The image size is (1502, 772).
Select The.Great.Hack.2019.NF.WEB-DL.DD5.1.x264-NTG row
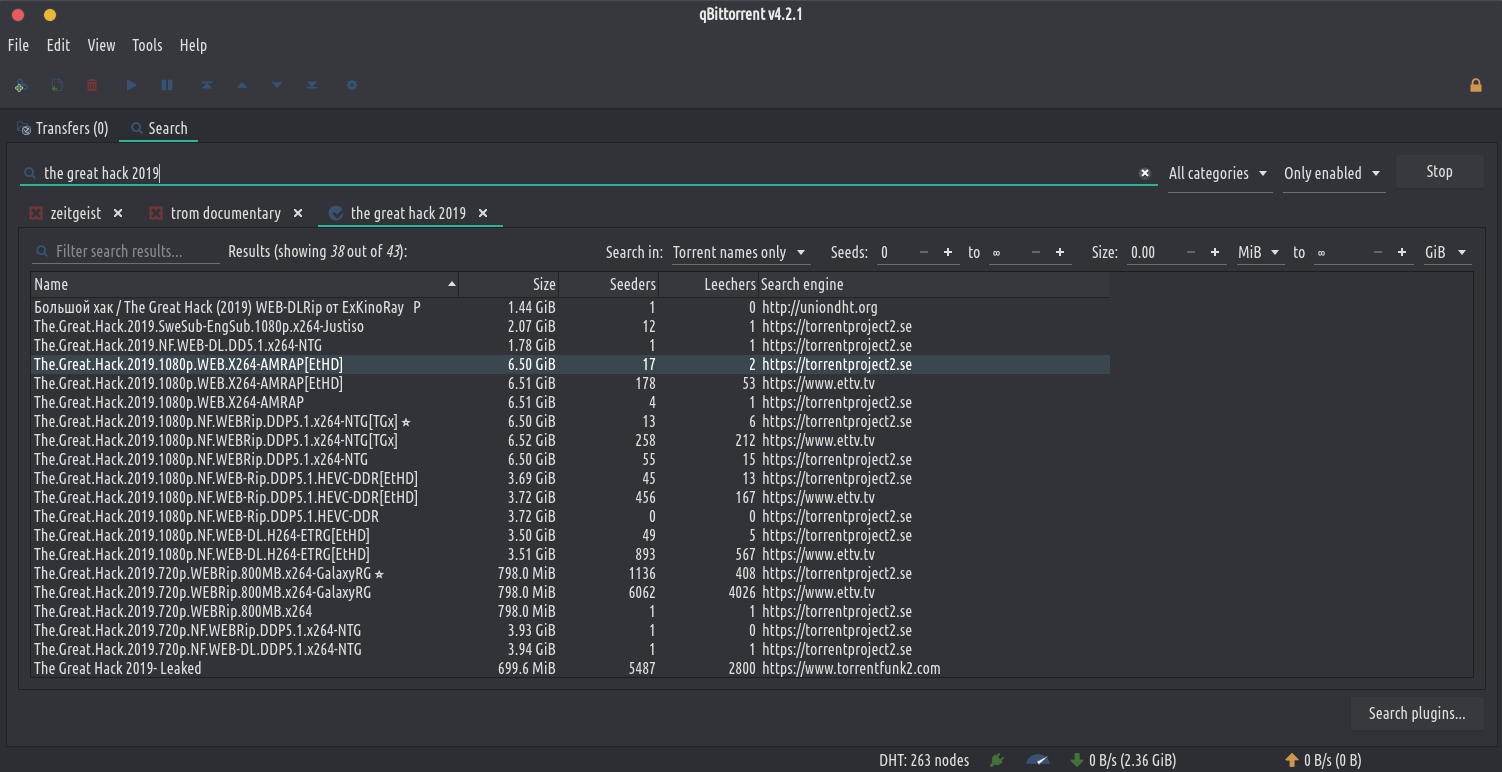pyautogui.click(x=570, y=346)
